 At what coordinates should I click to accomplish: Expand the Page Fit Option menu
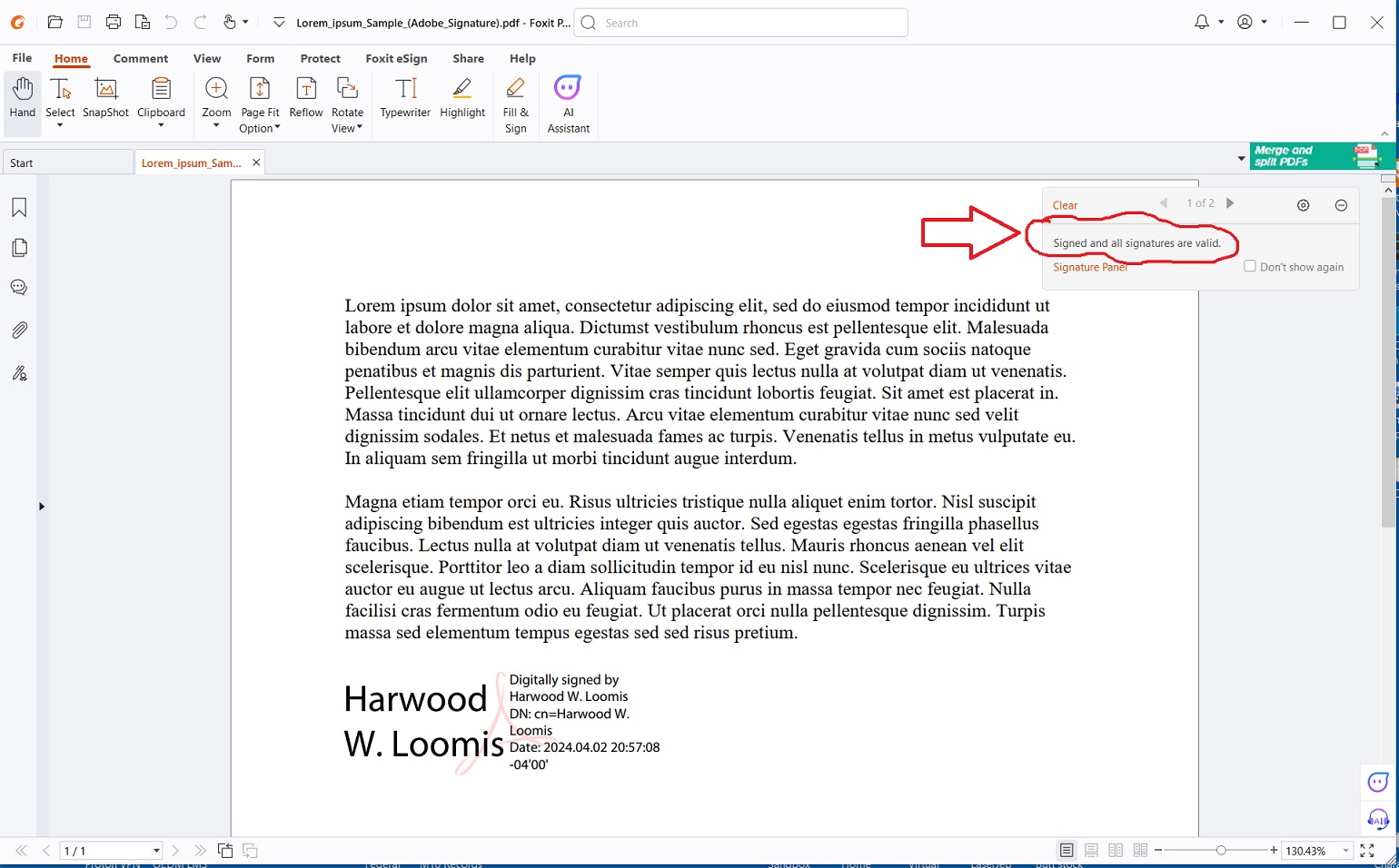click(260, 128)
